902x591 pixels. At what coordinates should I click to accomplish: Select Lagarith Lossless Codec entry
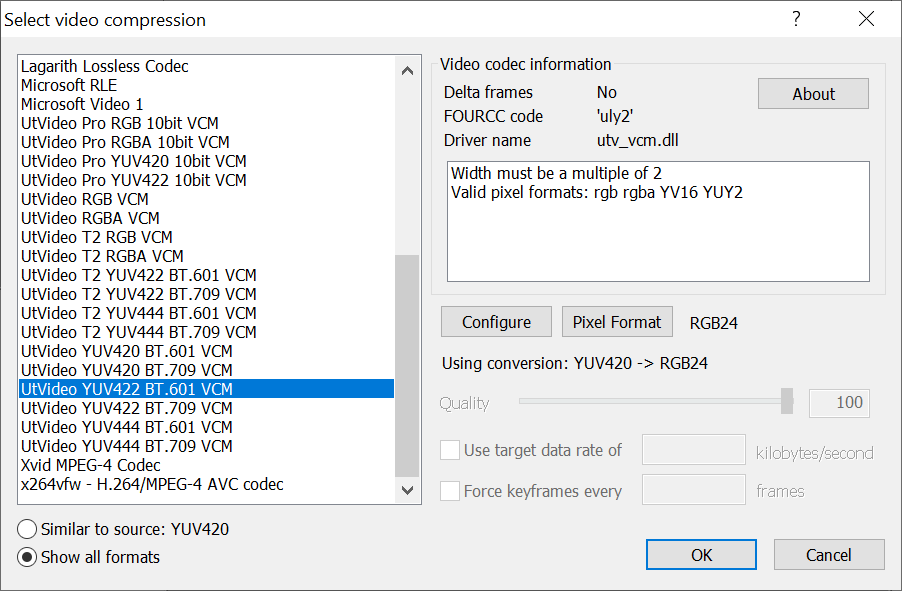click(105, 66)
